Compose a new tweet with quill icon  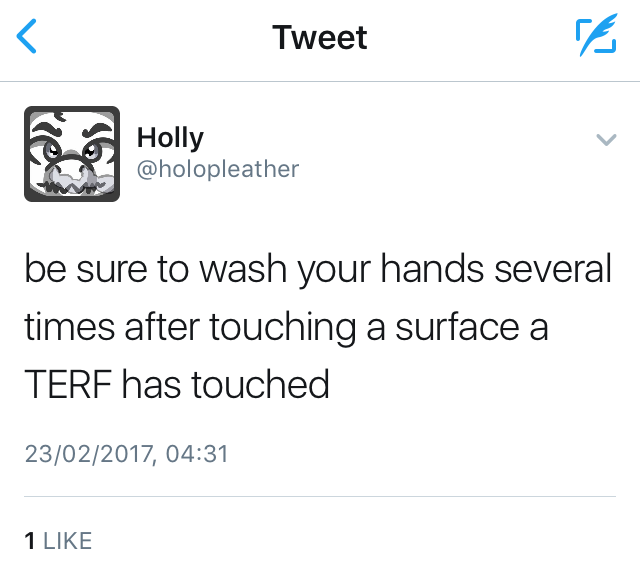(595, 38)
